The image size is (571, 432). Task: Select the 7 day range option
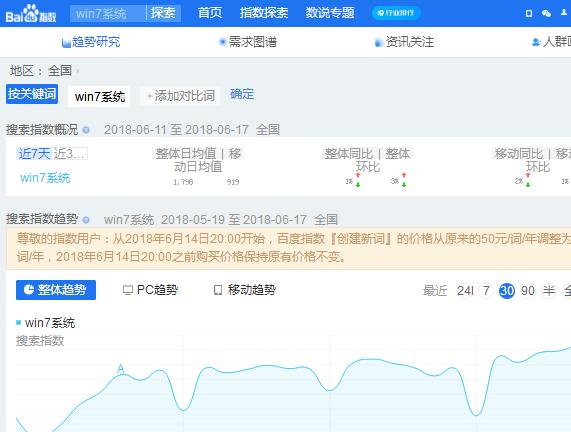[486, 291]
